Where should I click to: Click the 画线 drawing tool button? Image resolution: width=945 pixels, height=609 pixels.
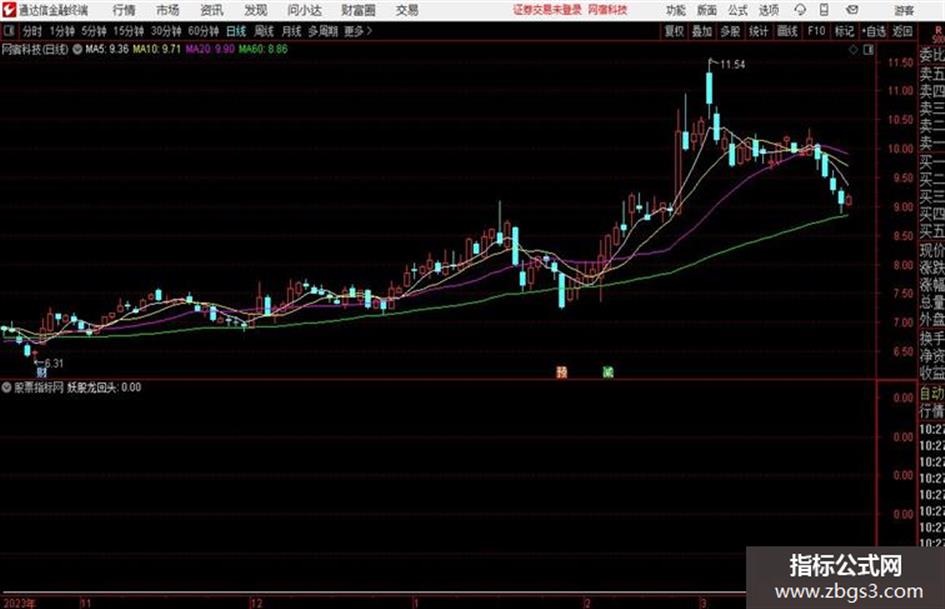pyautogui.click(x=787, y=31)
